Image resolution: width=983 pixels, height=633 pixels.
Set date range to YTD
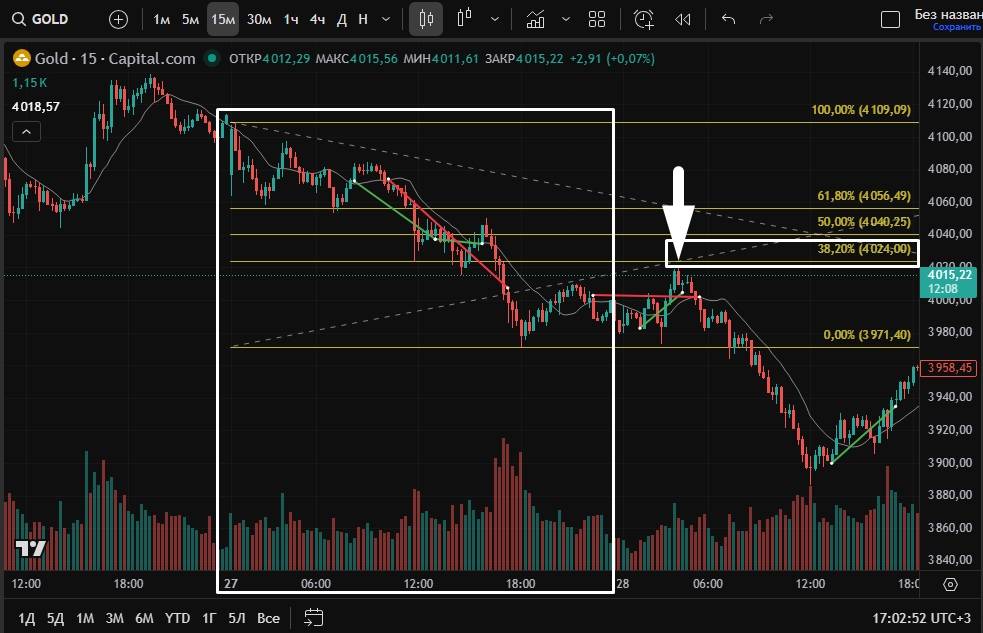(x=177, y=617)
